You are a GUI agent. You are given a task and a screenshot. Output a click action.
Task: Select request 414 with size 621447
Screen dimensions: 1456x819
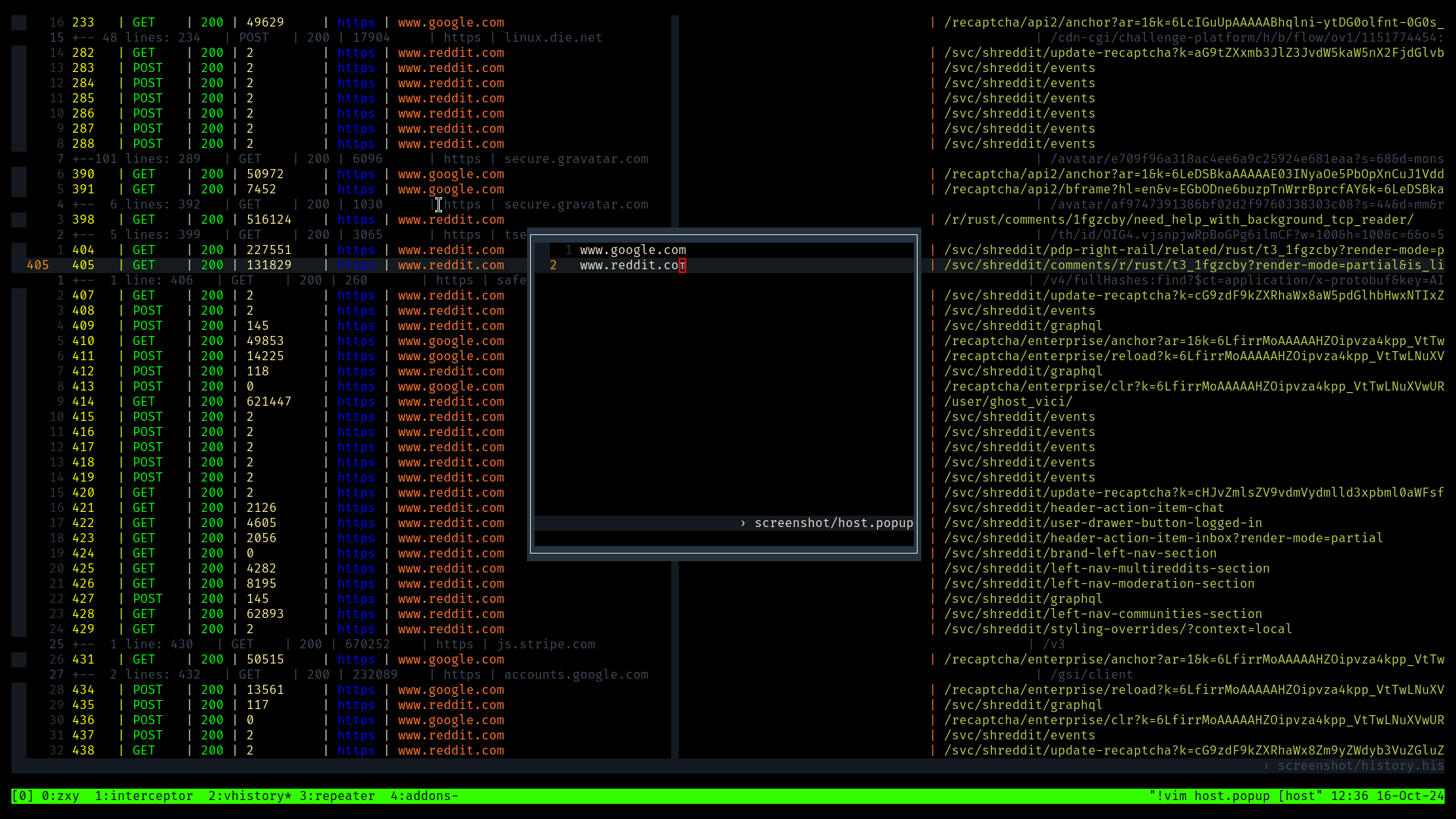click(268, 401)
